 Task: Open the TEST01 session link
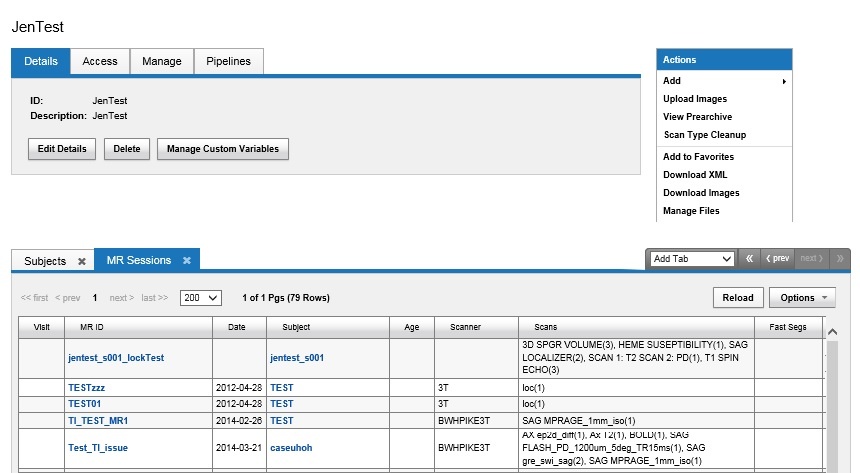pos(84,404)
